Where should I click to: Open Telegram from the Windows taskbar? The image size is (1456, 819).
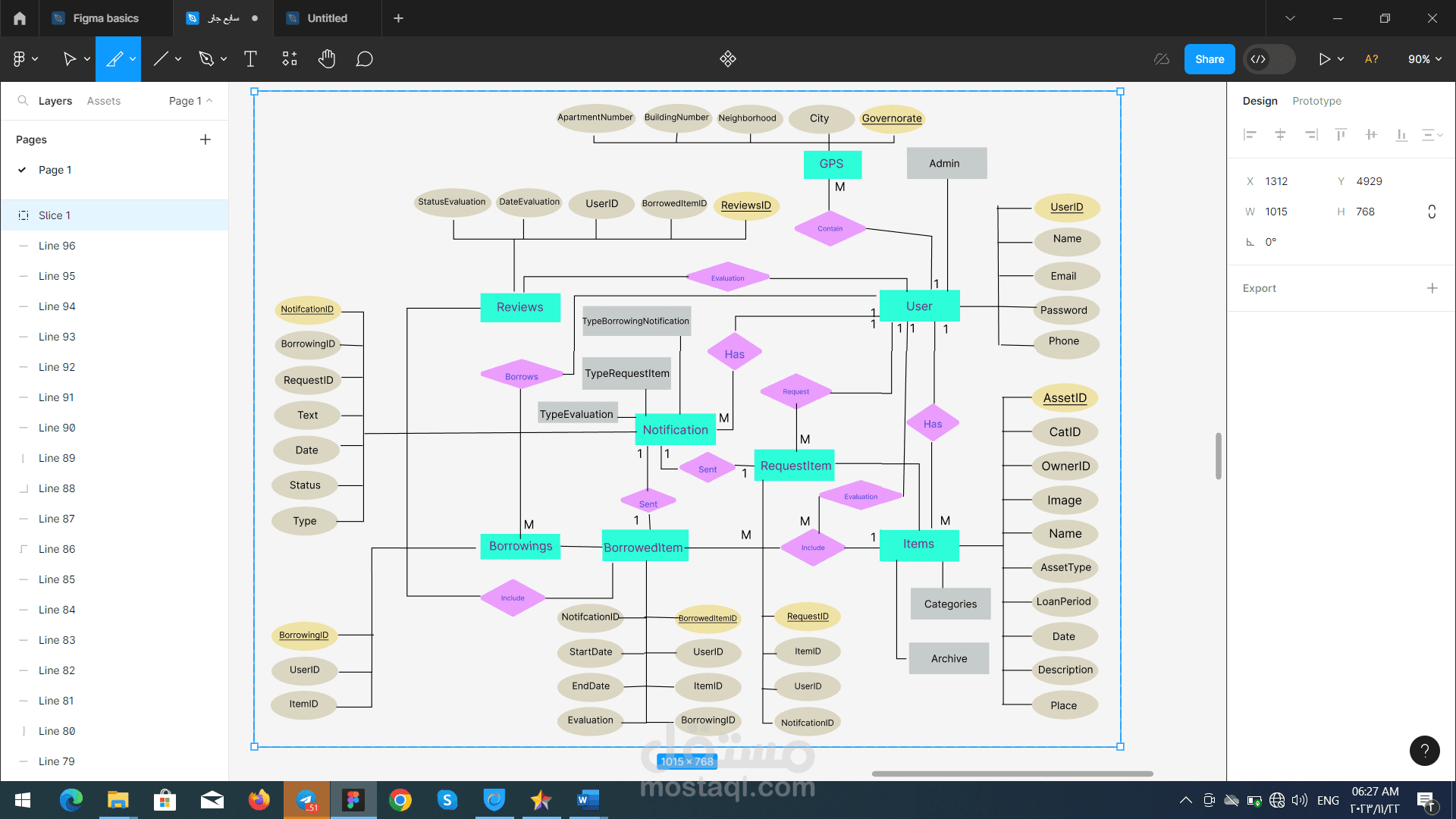click(x=306, y=800)
